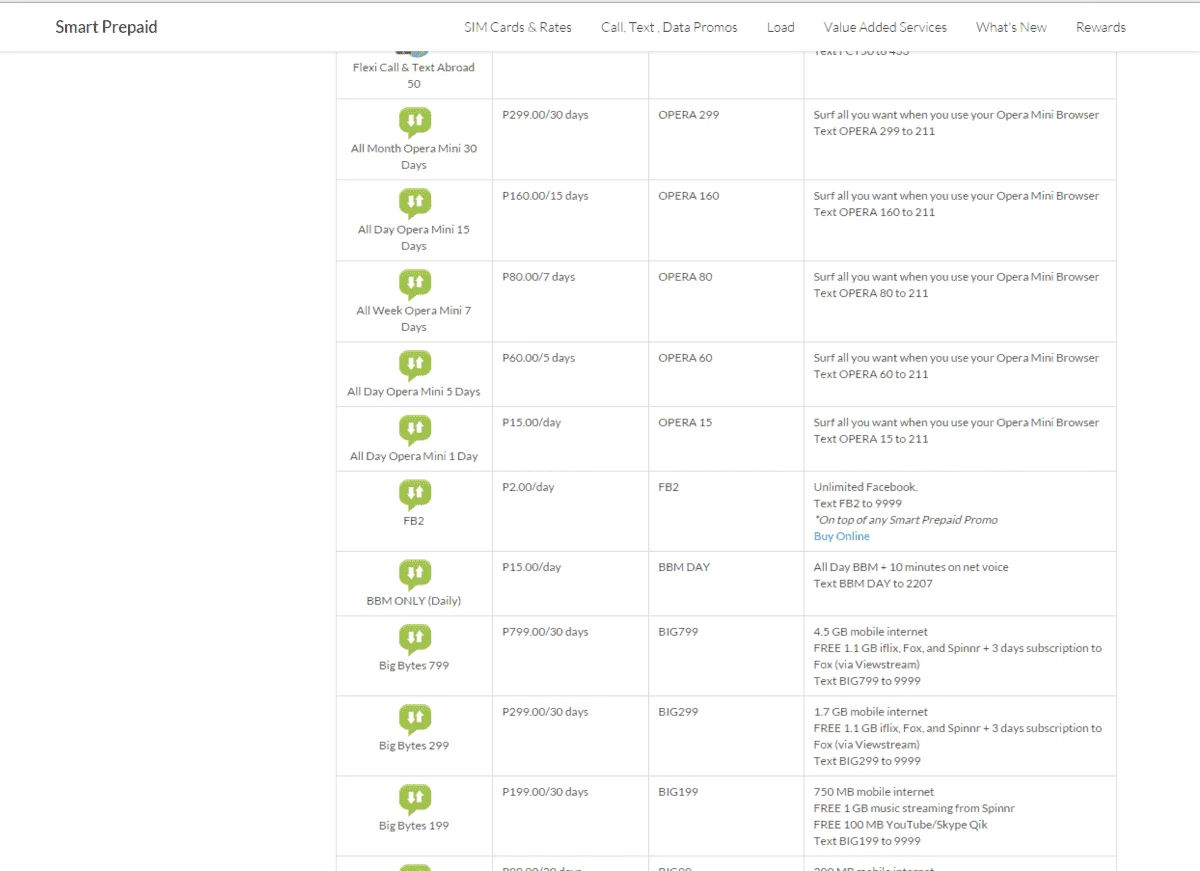
Task: Select the All Day Opera Mini 1 Day label
Action: click(x=414, y=456)
